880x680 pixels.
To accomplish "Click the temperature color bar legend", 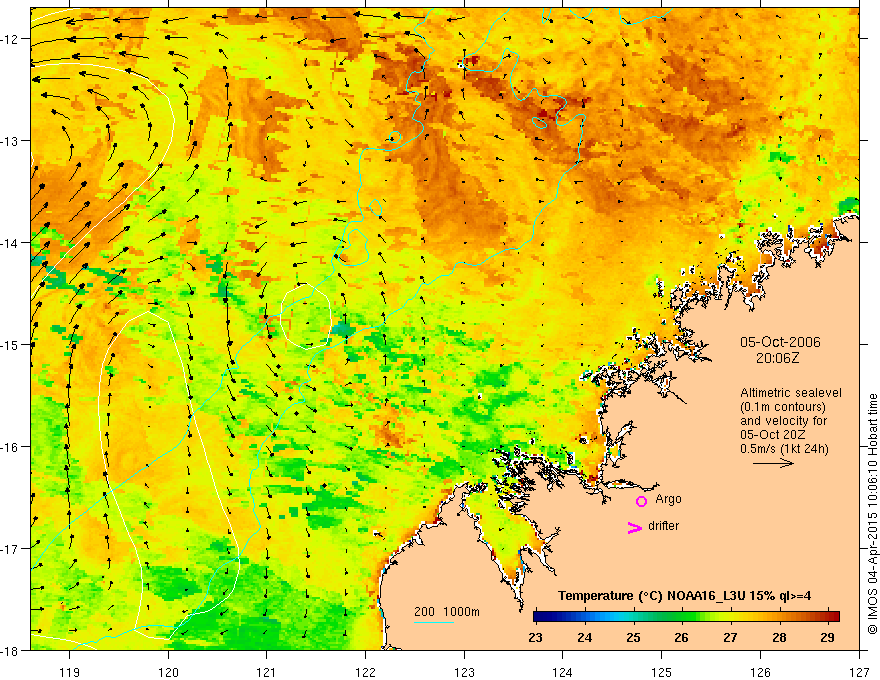I will click(686, 617).
